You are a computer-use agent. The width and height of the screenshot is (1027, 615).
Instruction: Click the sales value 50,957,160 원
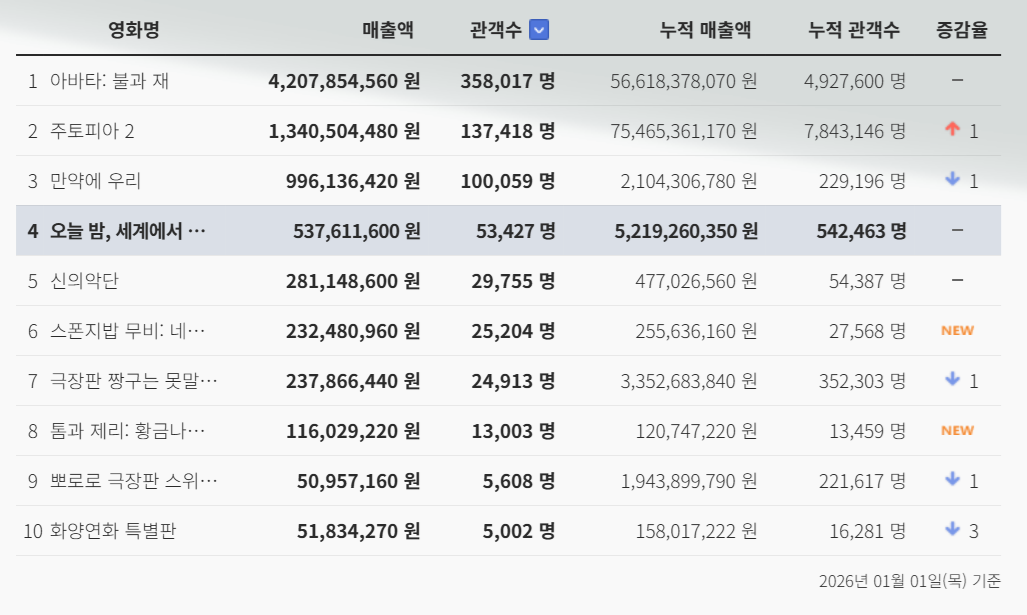pyautogui.click(x=358, y=481)
